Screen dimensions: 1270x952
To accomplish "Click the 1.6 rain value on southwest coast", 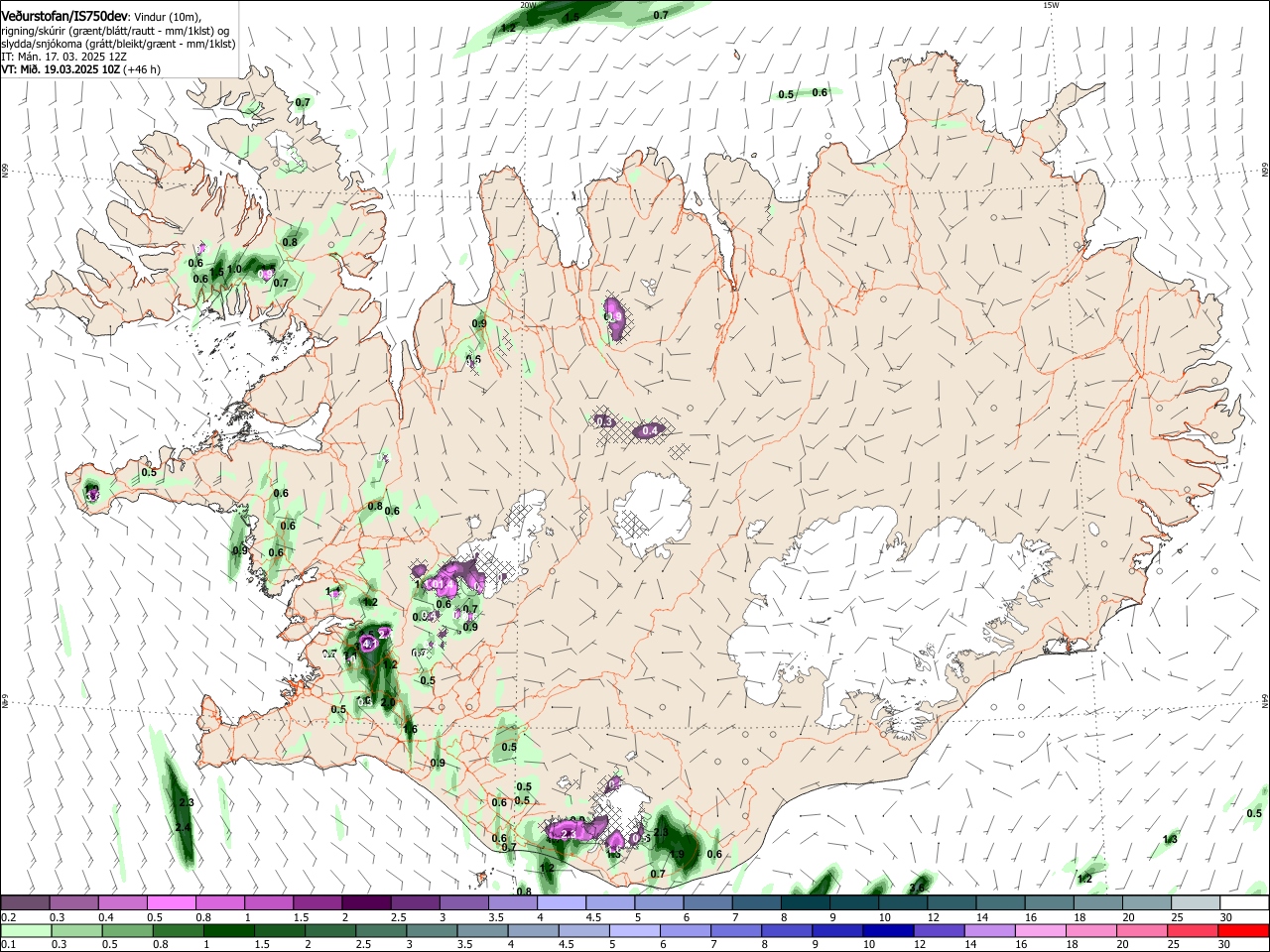I will (410, 729).
